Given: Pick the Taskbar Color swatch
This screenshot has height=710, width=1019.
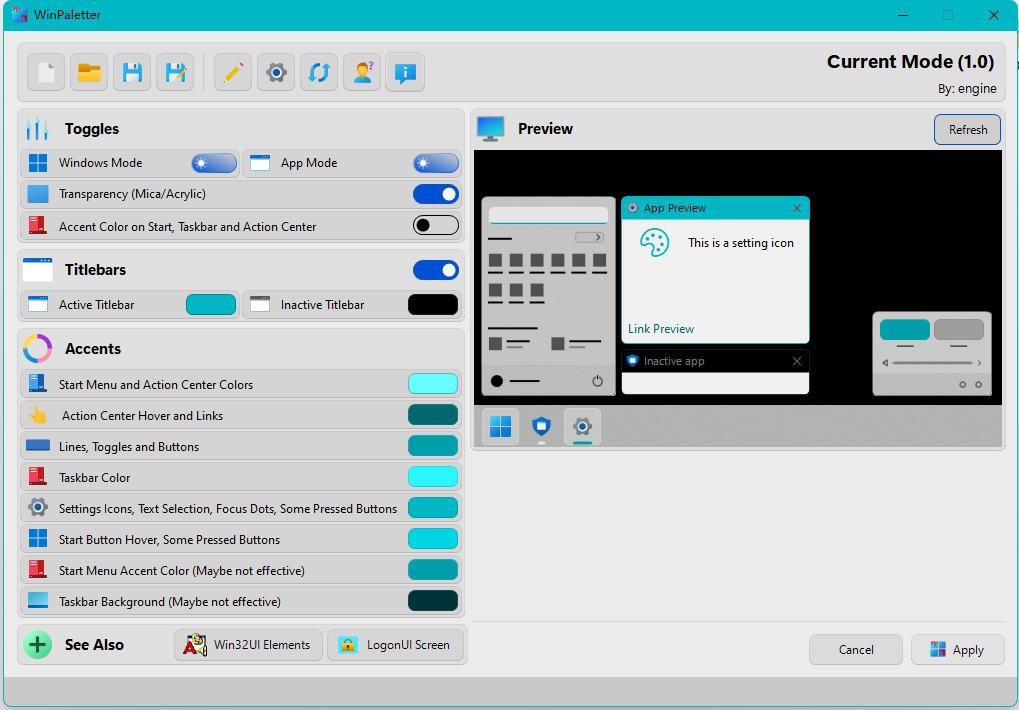Looking at the screenshot, I should 433,477.
